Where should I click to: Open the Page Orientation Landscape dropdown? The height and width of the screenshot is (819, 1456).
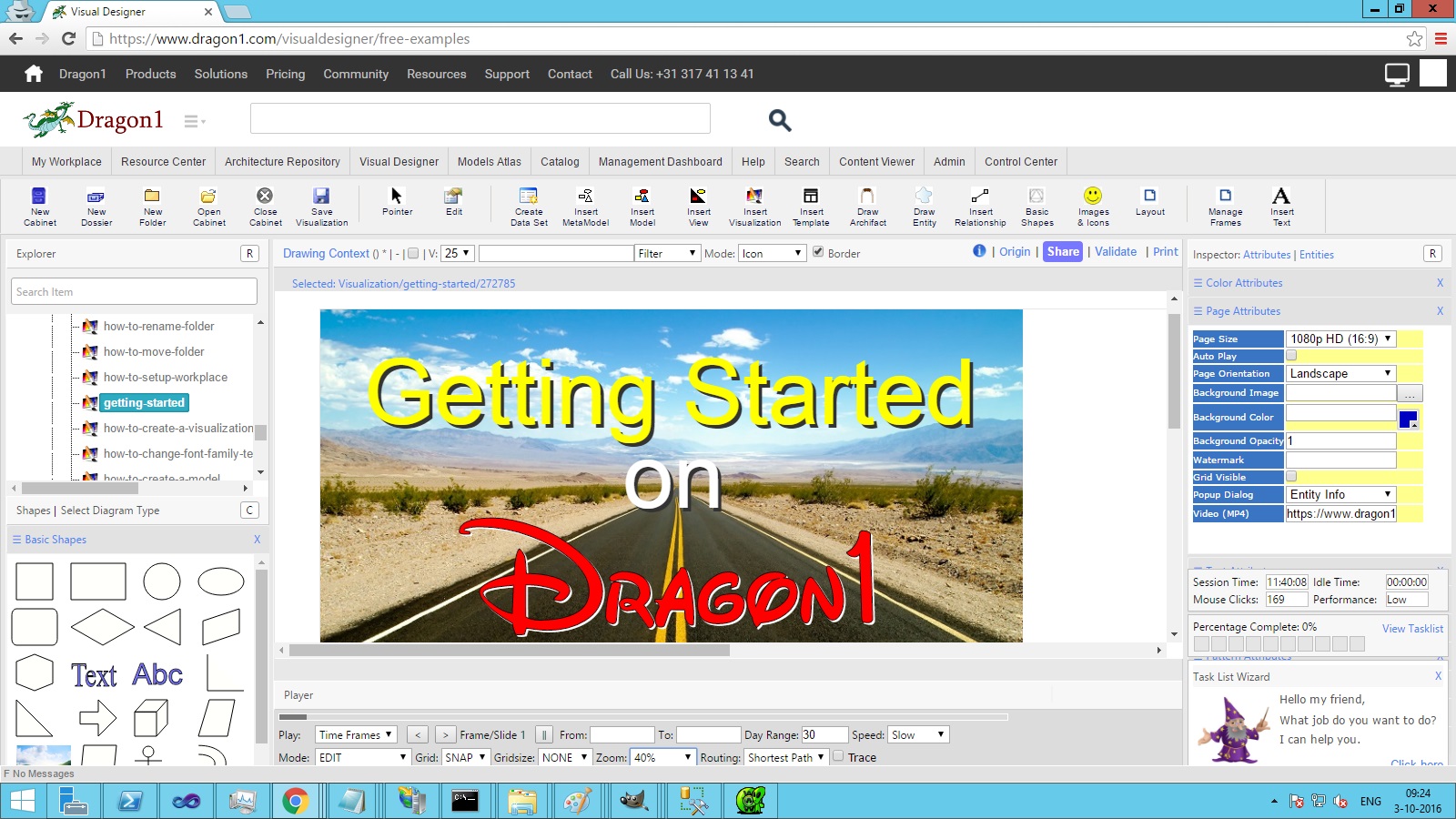pos(1340,373)
